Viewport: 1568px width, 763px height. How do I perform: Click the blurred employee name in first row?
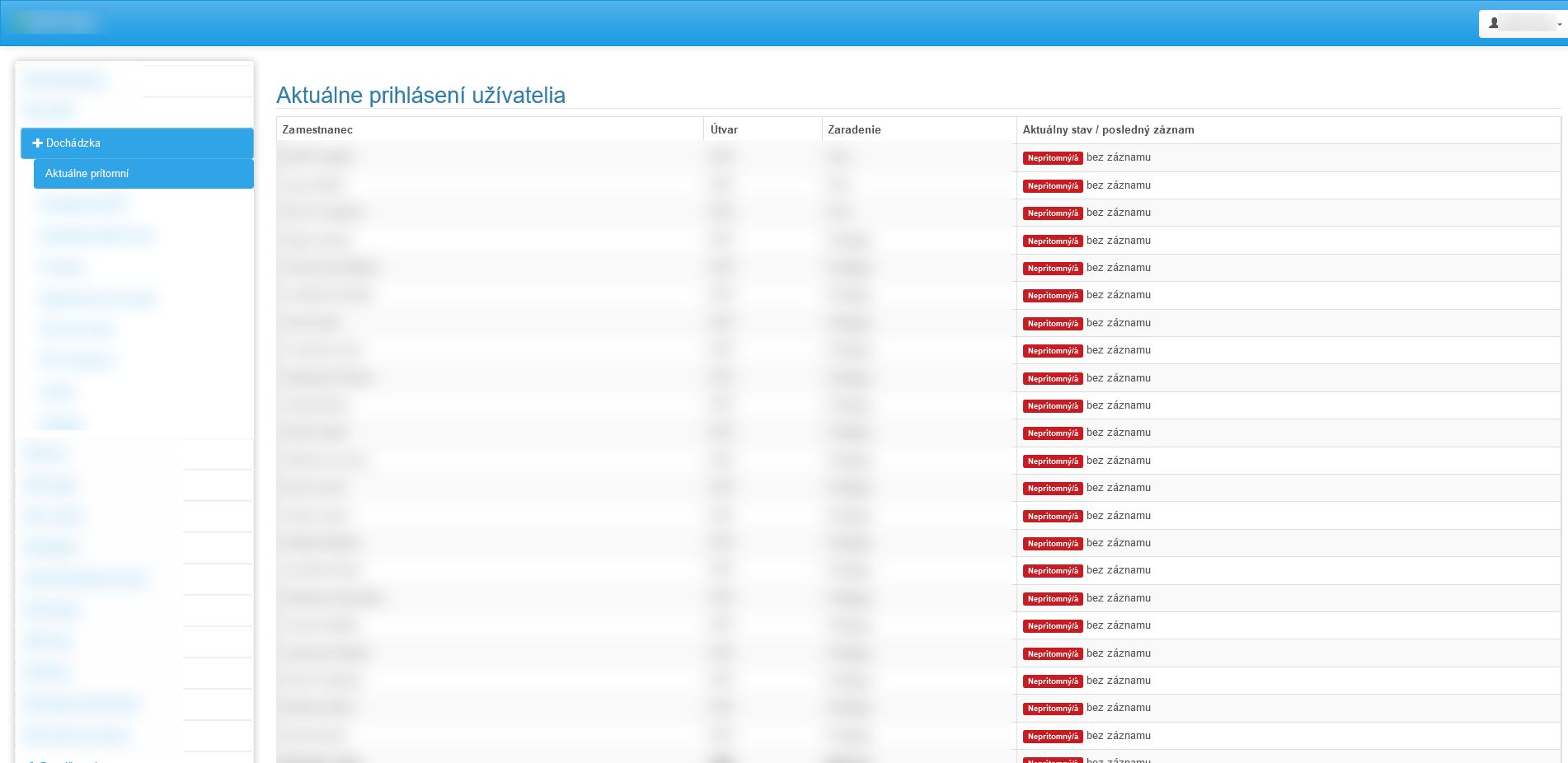click(317, 157)
